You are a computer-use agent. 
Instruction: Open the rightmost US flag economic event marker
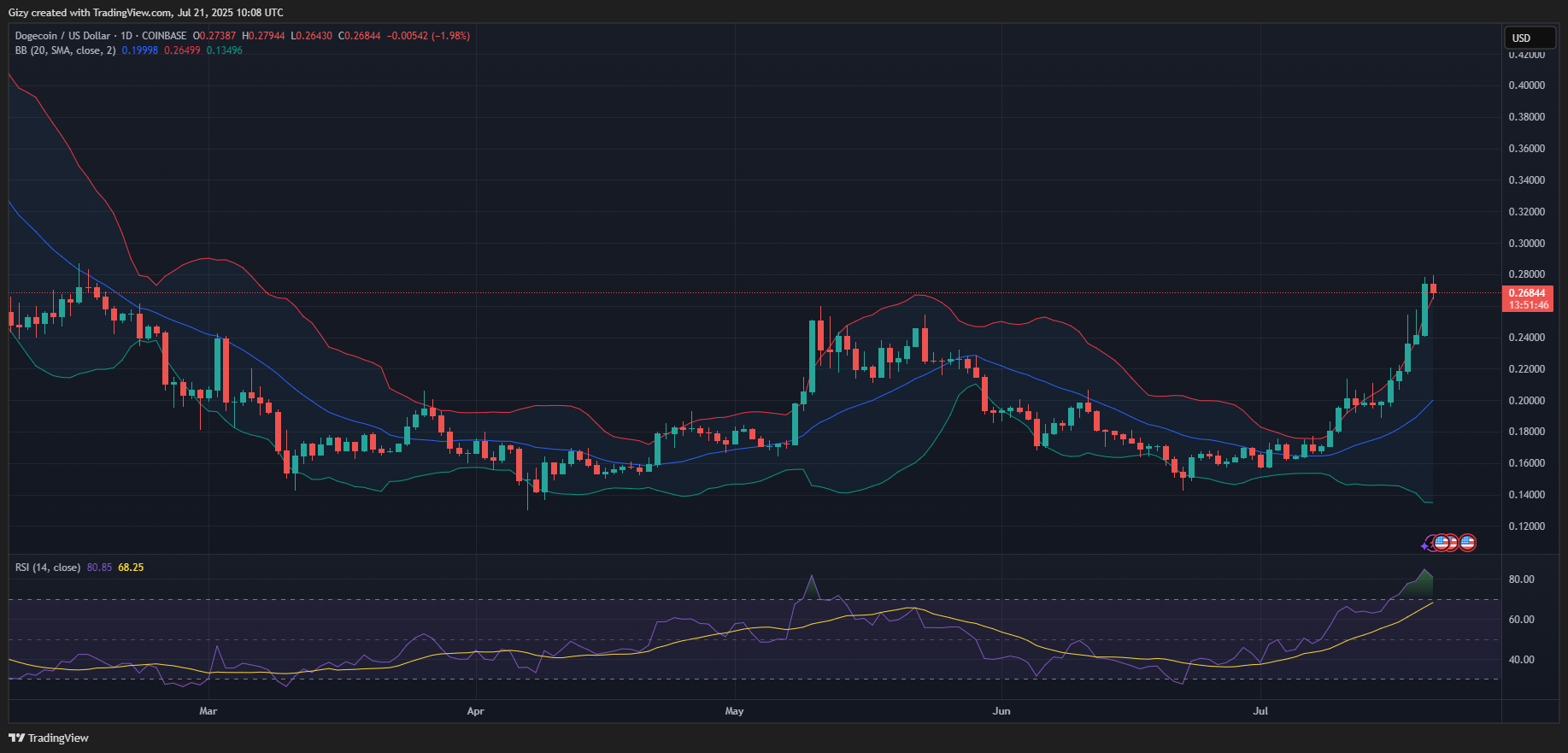(1467, 542)
